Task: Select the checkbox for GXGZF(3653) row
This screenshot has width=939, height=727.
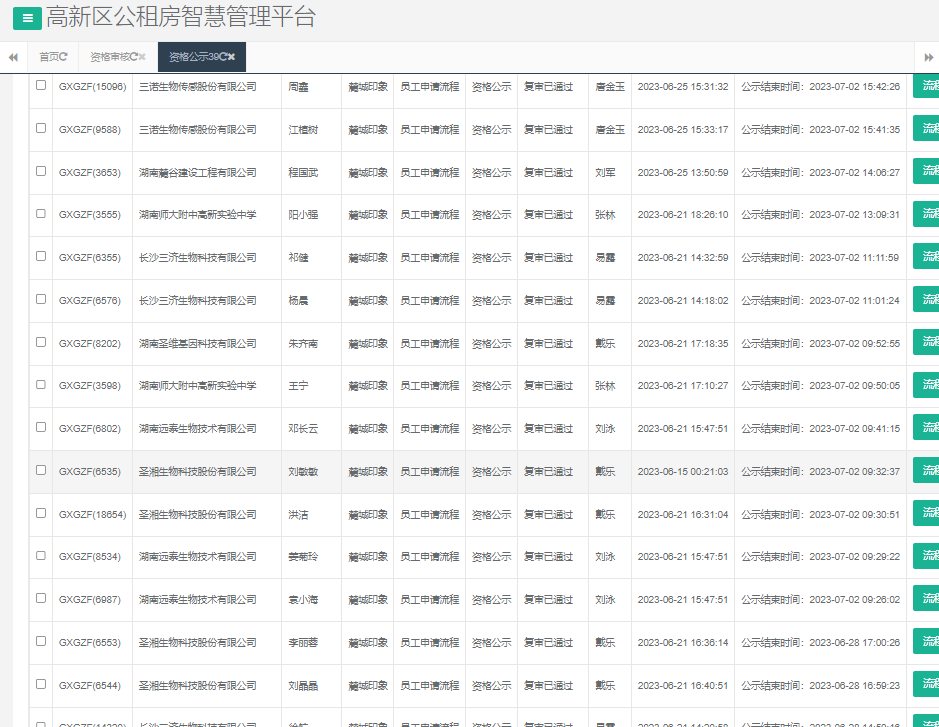Action: pyautogui.click(x=41, y=171)
